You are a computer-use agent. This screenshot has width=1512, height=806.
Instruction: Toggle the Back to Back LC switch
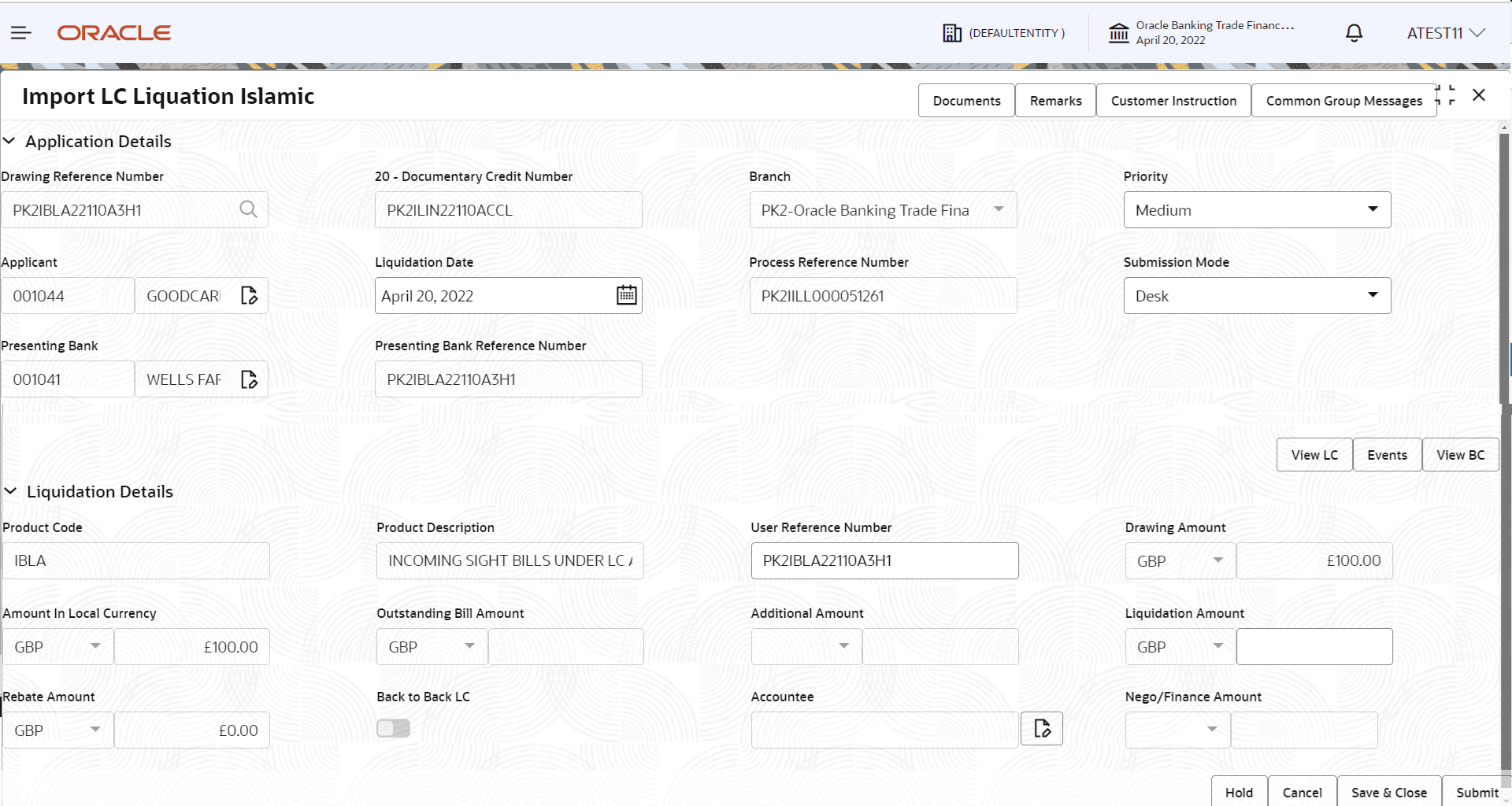(x=393, y=728)
